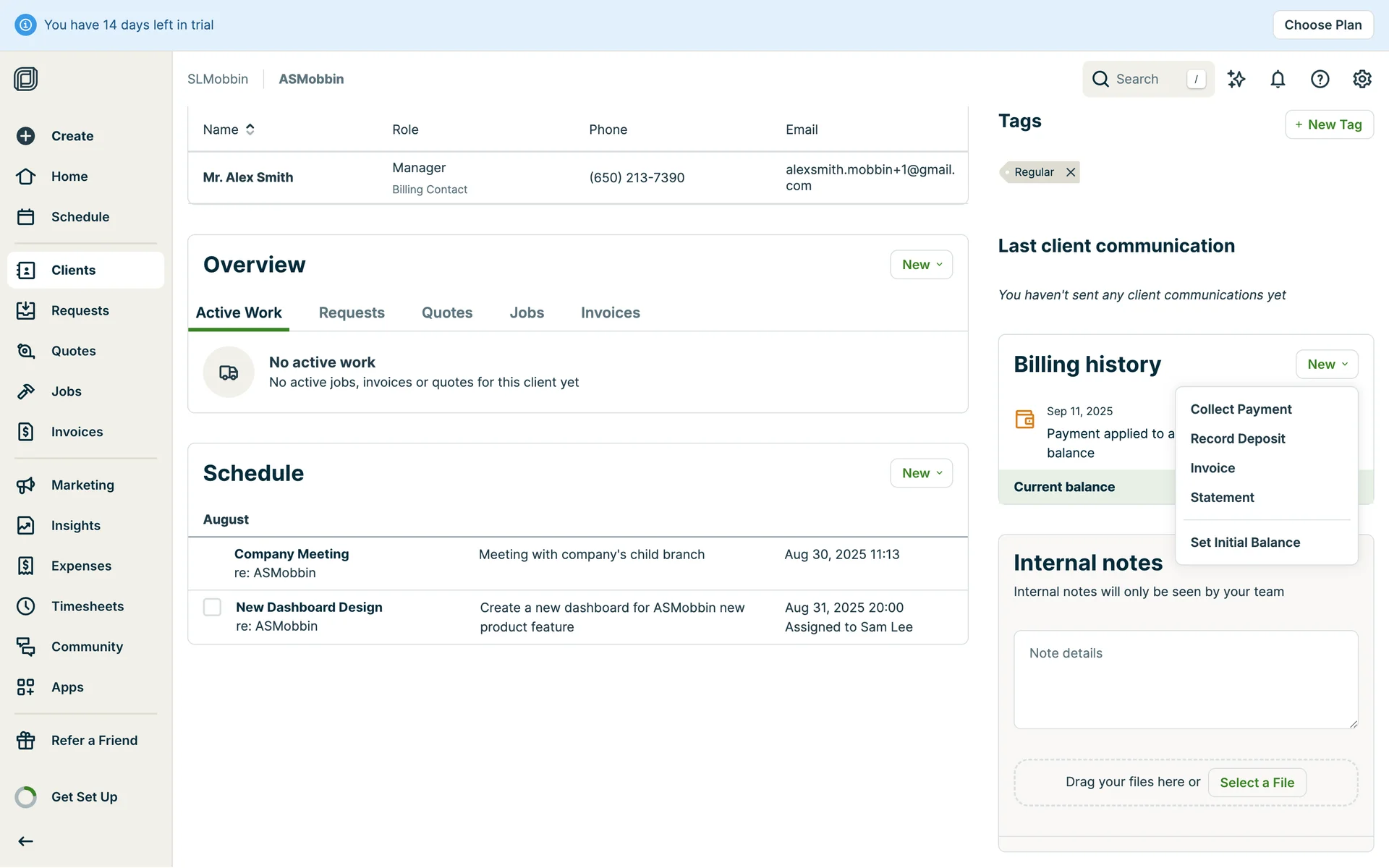1389x868 pixels.
Task: Open the help question mark icon
Action: pos(1320,79)
